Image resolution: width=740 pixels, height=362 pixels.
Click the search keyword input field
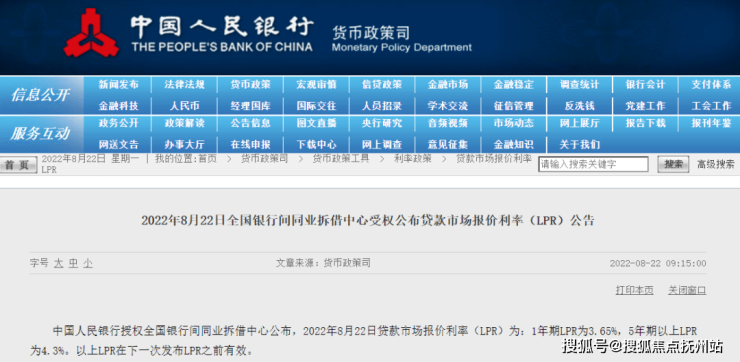point(593,164)
